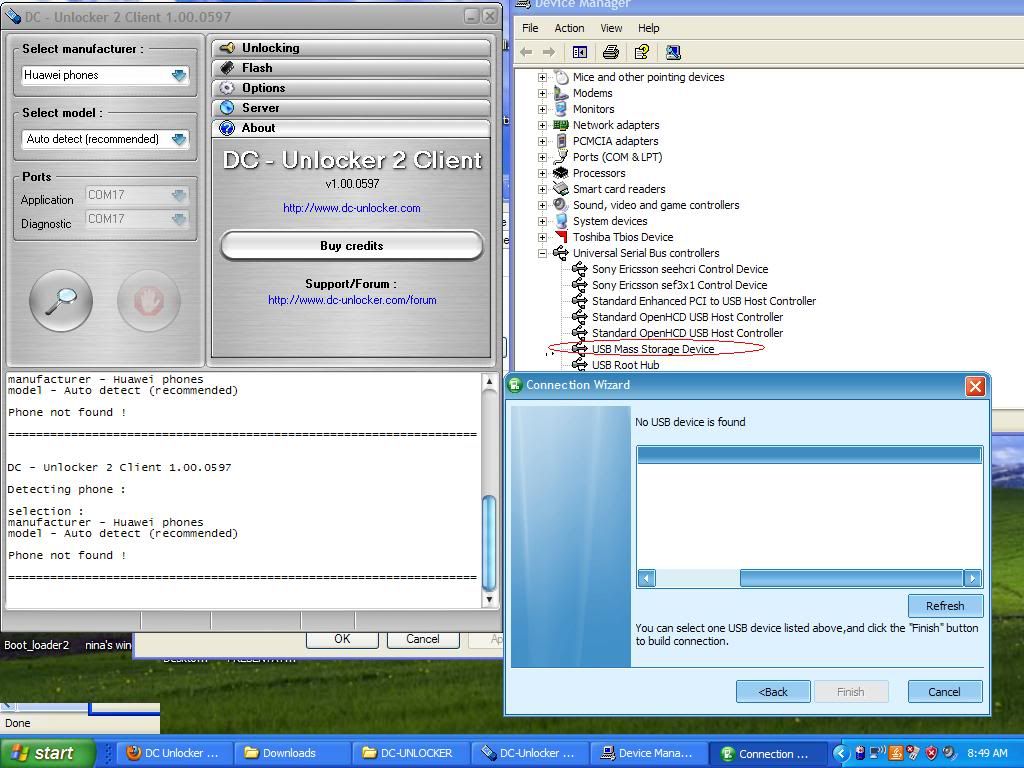Expand the Modems tree node

click(x=543, y=93)
